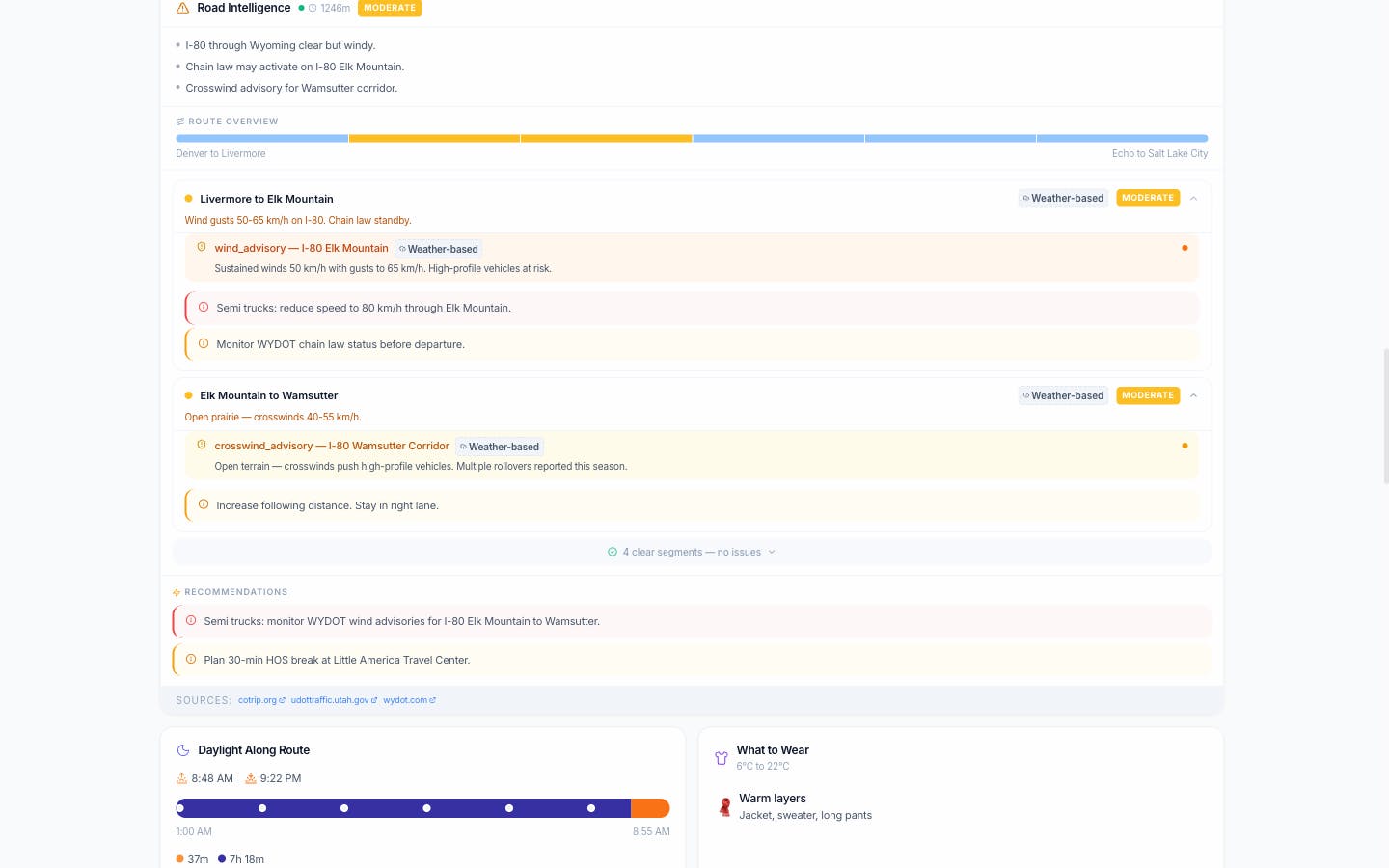Click the MODERATE badge beside Road Intelligence
The image size is (1389, 868).
(390, 8)
